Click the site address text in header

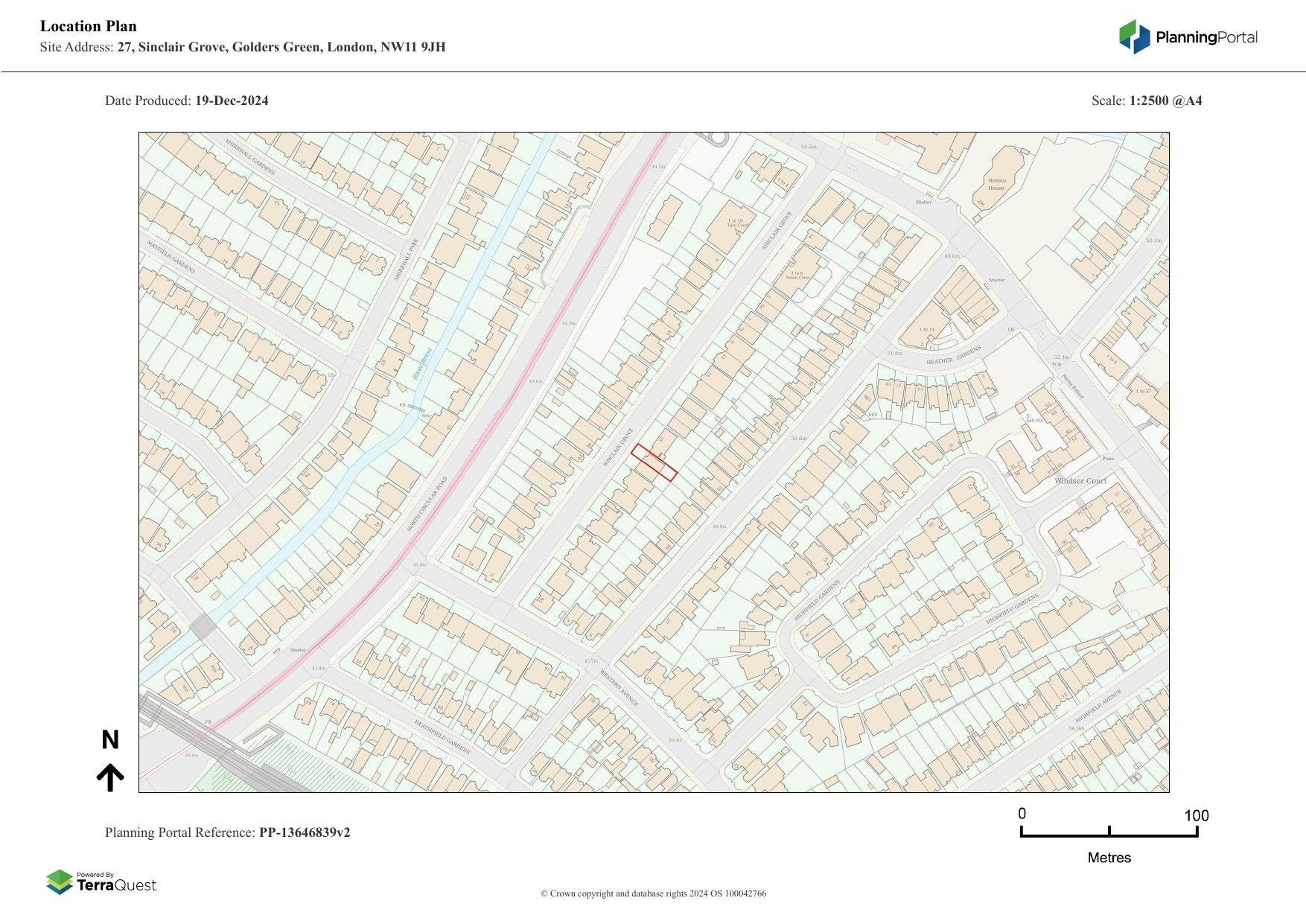(281, 48)
